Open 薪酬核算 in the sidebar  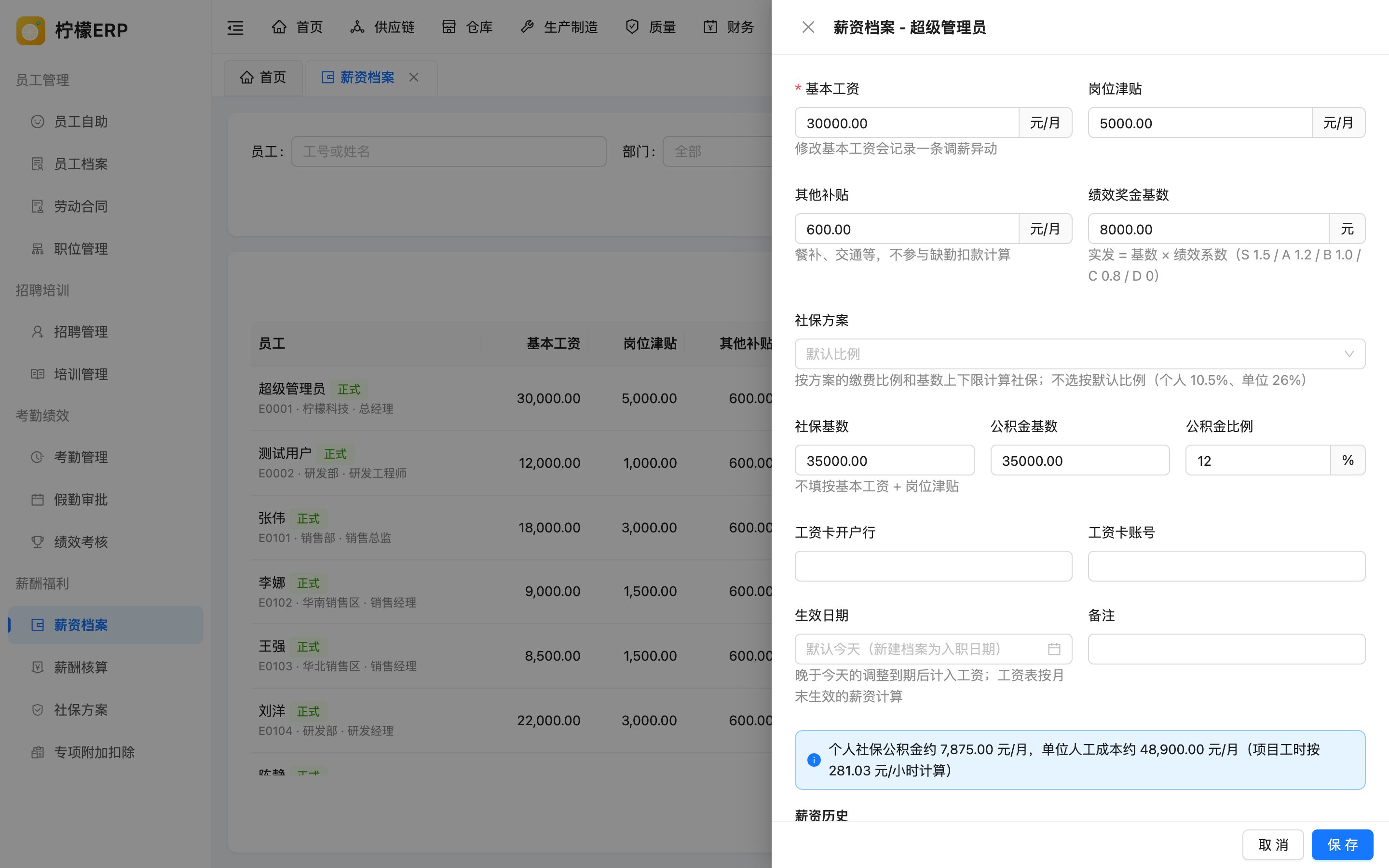tap(106, 667)
